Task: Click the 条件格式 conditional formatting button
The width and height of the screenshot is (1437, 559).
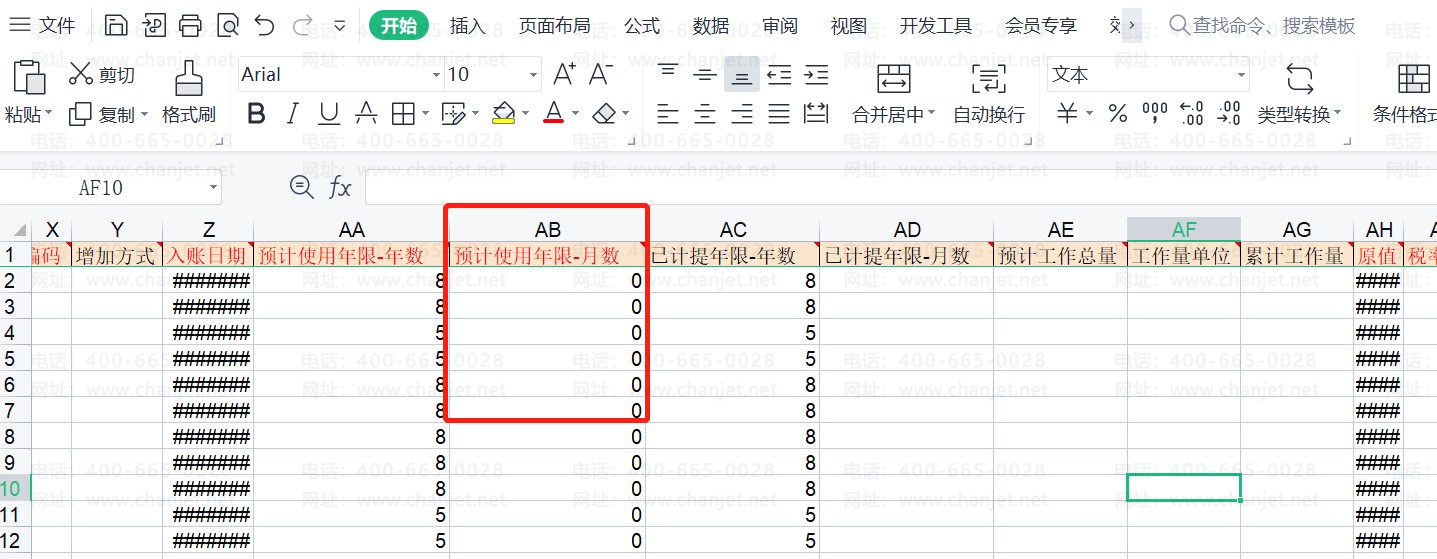Action: coord(1404,94)
